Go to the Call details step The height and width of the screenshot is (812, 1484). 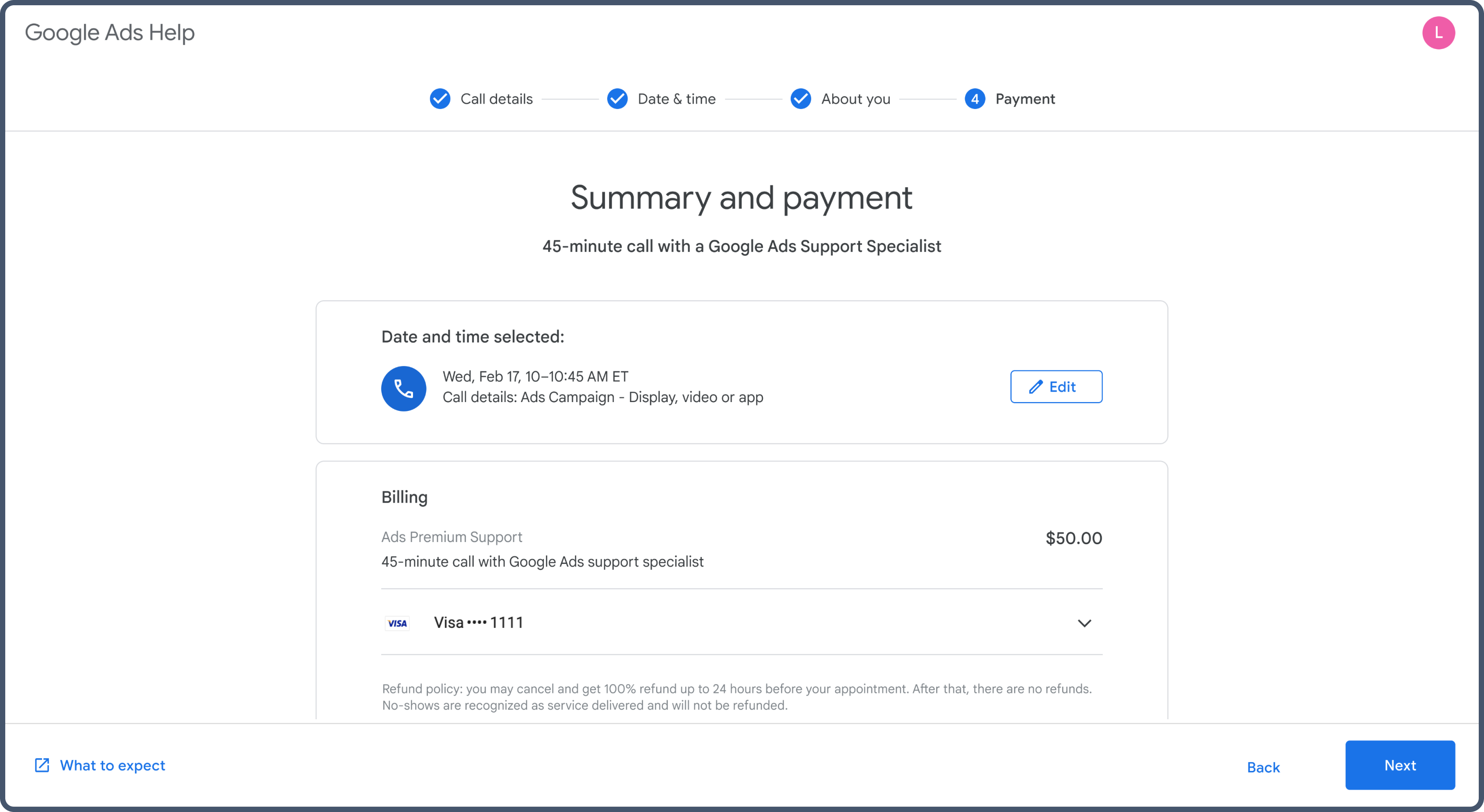coord(496,99)
